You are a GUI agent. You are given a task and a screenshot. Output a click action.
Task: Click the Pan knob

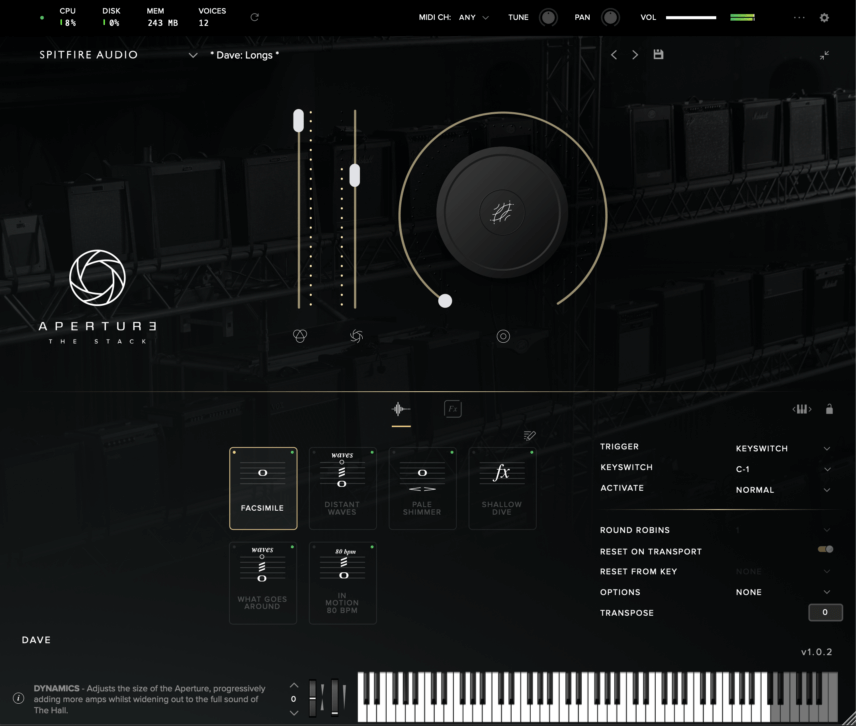pos(610,17)
